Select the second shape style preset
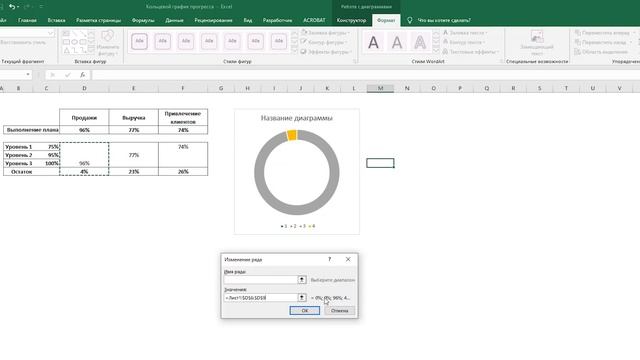This screenshot has width=640, height=360. (x=162, y=41)
